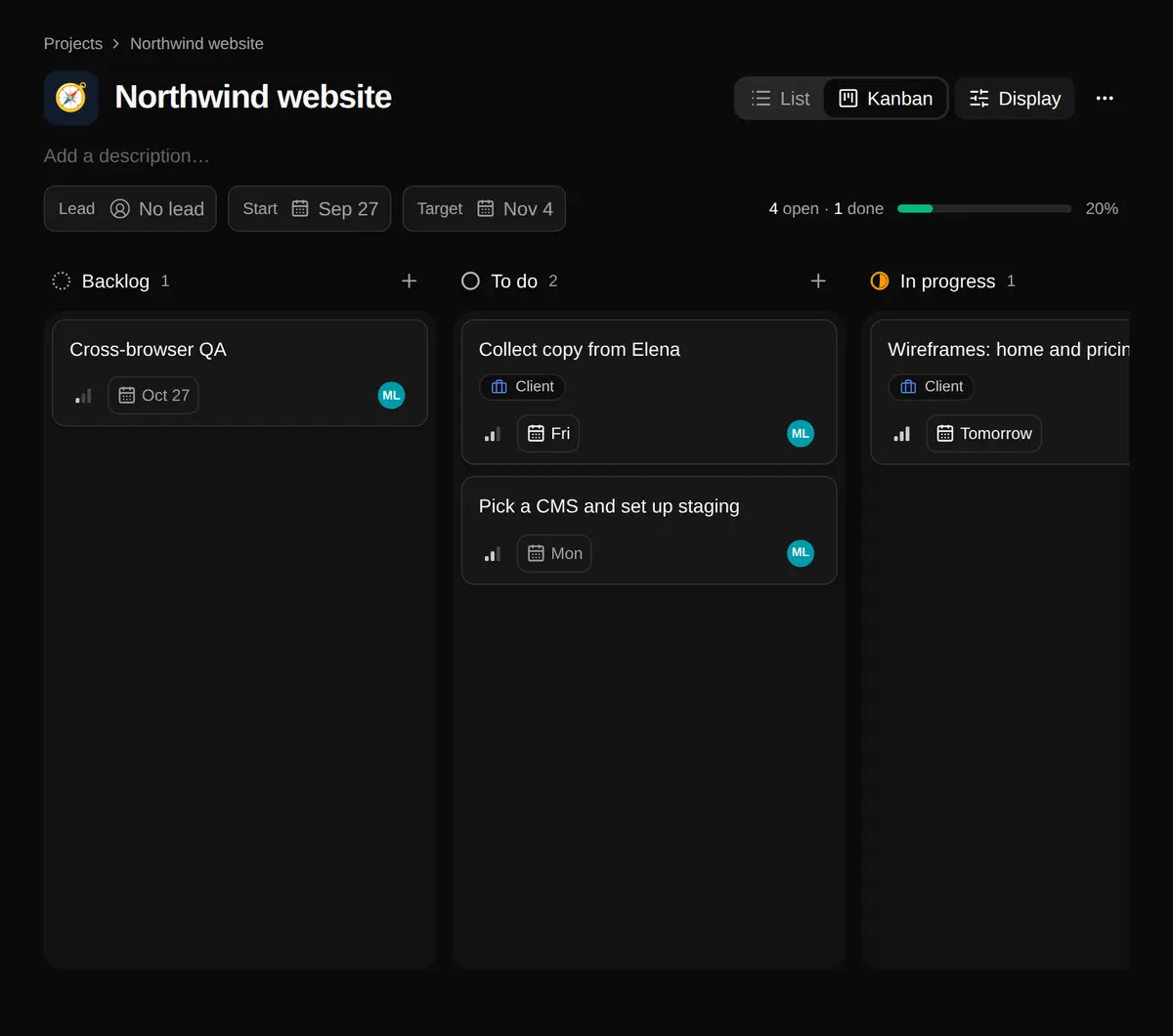Click the To do column heading
1173x1036 pixels.
click(514, 281)
